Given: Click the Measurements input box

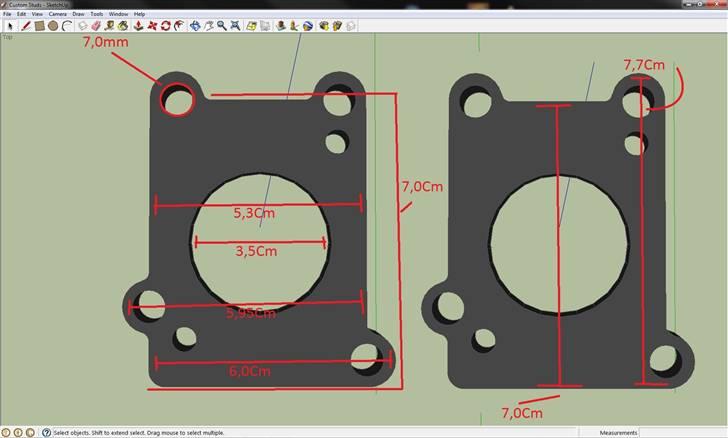Looking at the screenshot, I should (684, 432).
